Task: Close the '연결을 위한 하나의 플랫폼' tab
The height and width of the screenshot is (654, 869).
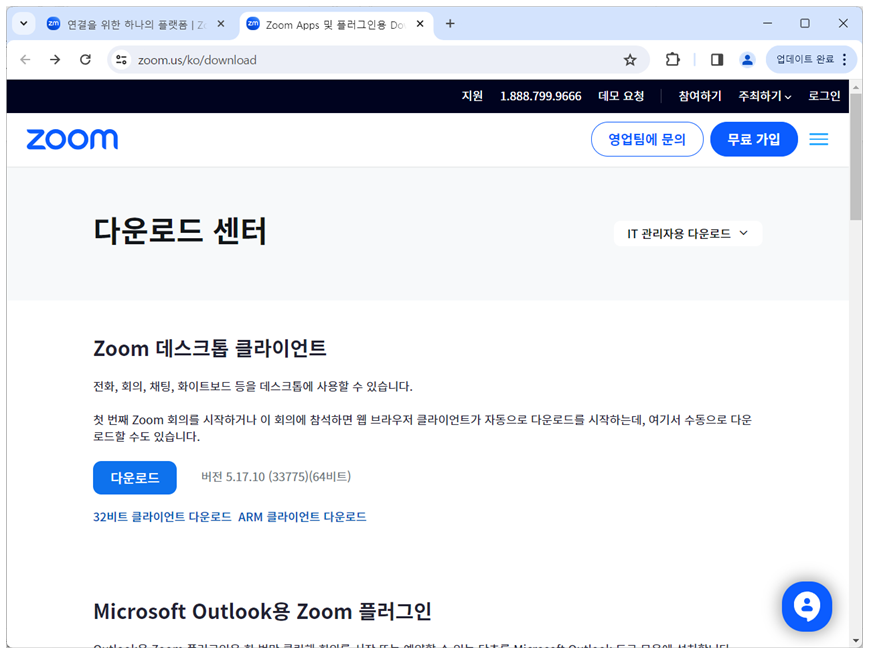Action: [221, 24]
